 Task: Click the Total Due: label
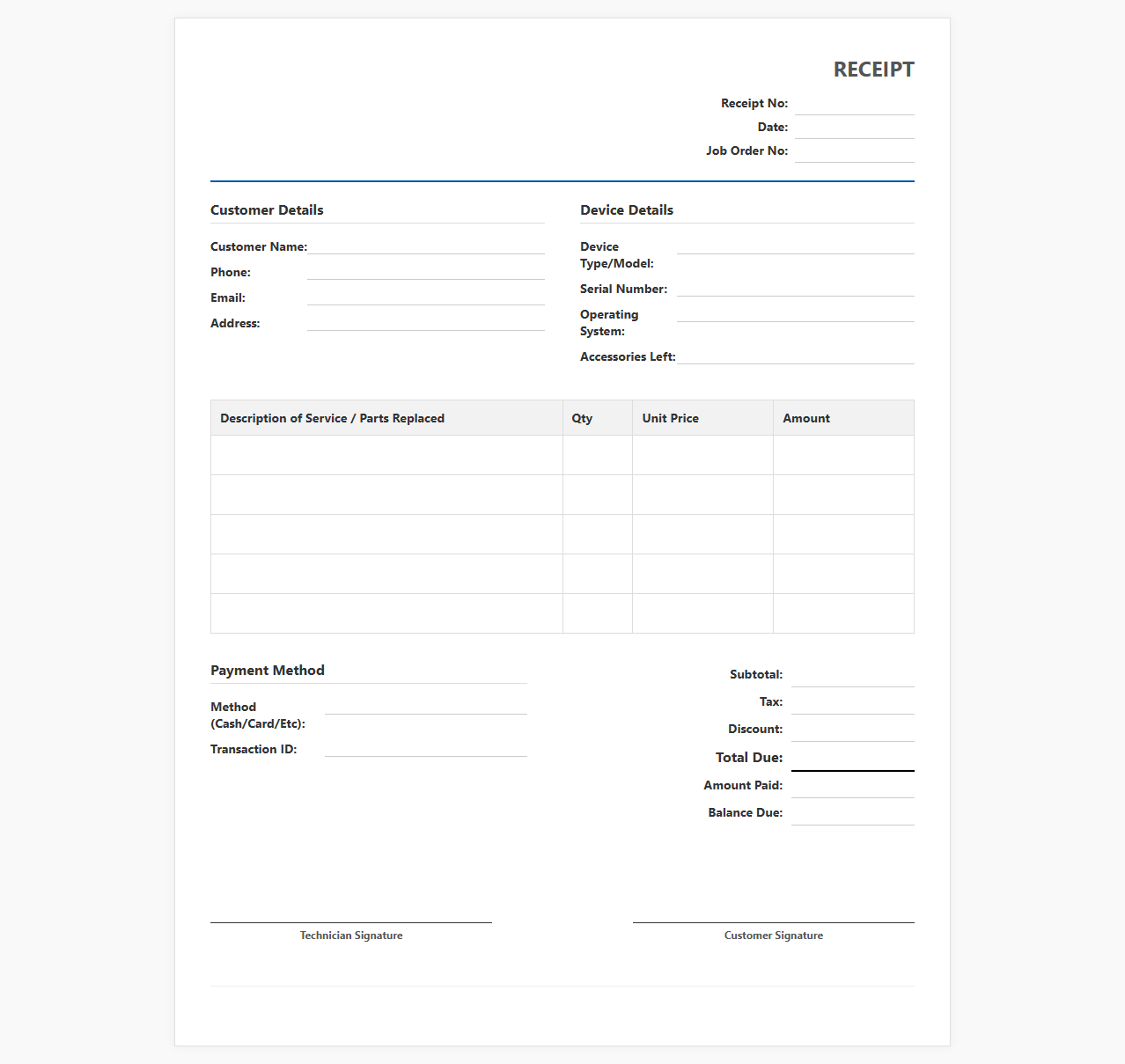point(749,758)
